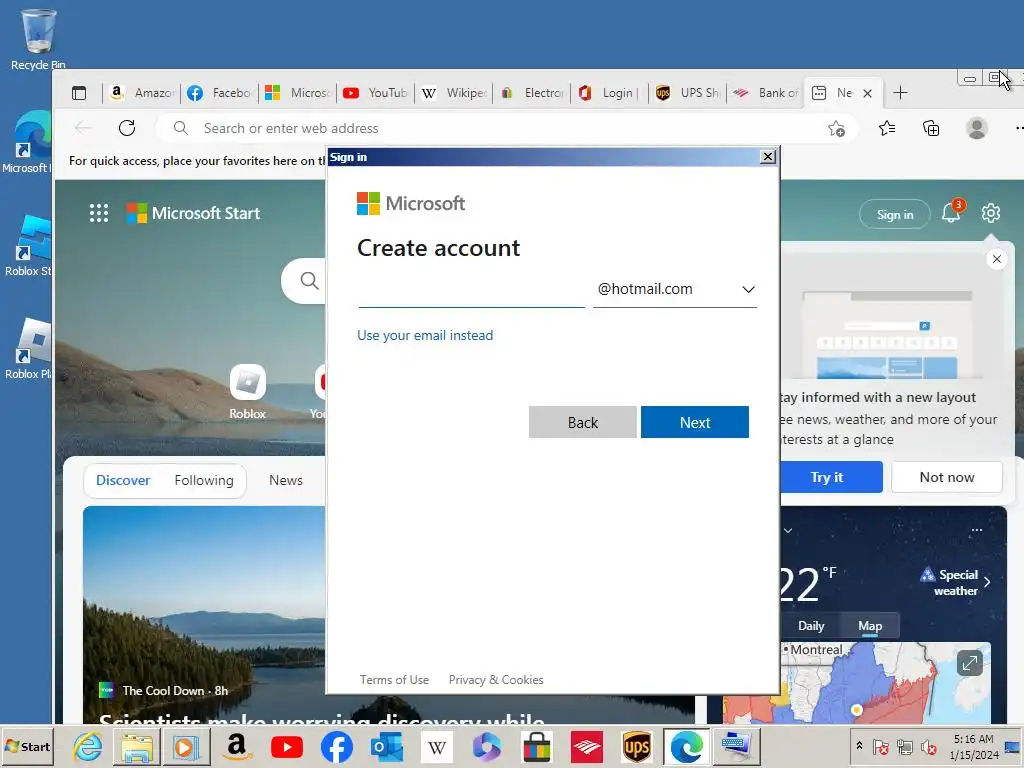
Task: Open The Cool Down news story image
Action: click(204, 614)
